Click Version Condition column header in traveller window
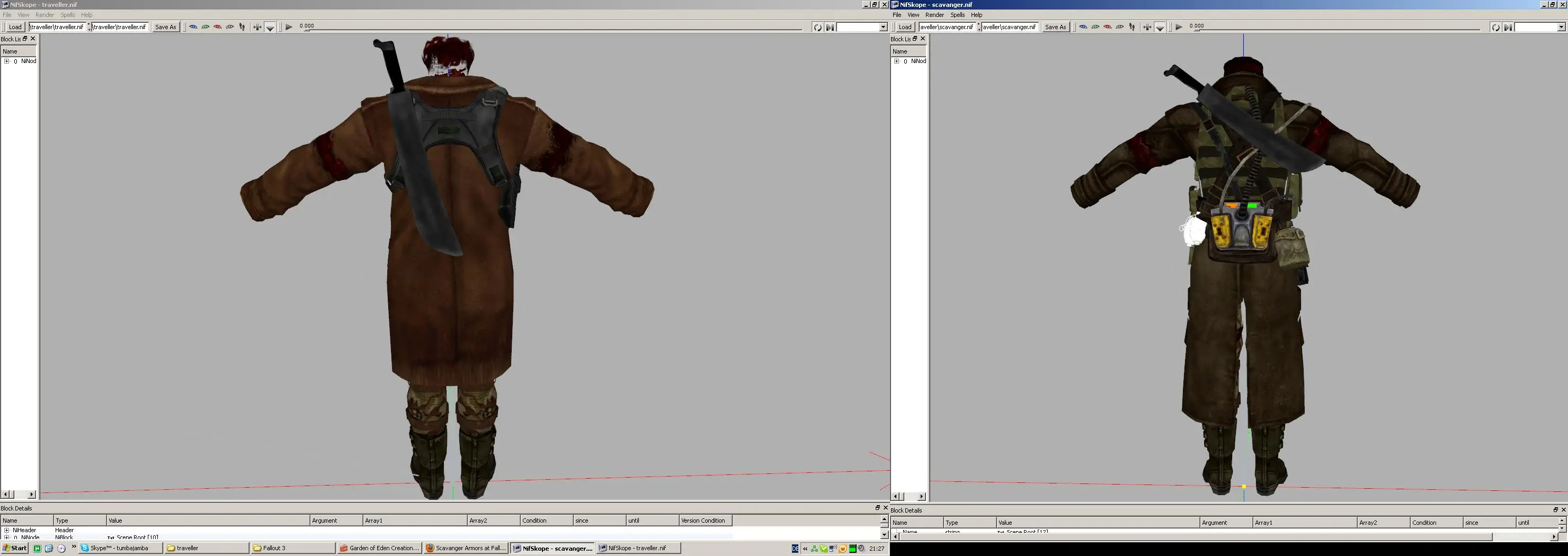Image resolution: width=1568 pixels, height=556 pixels. tap(705, 520)
